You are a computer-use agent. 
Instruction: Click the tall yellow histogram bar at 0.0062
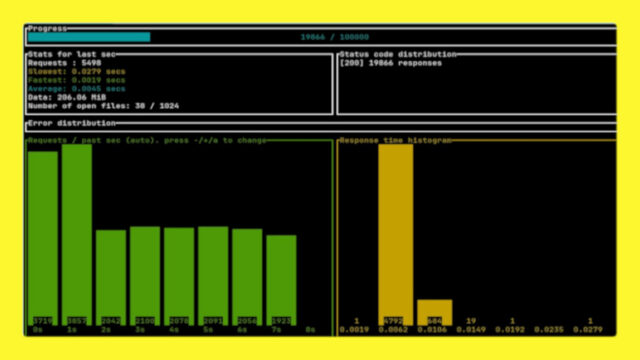(396, 235)
